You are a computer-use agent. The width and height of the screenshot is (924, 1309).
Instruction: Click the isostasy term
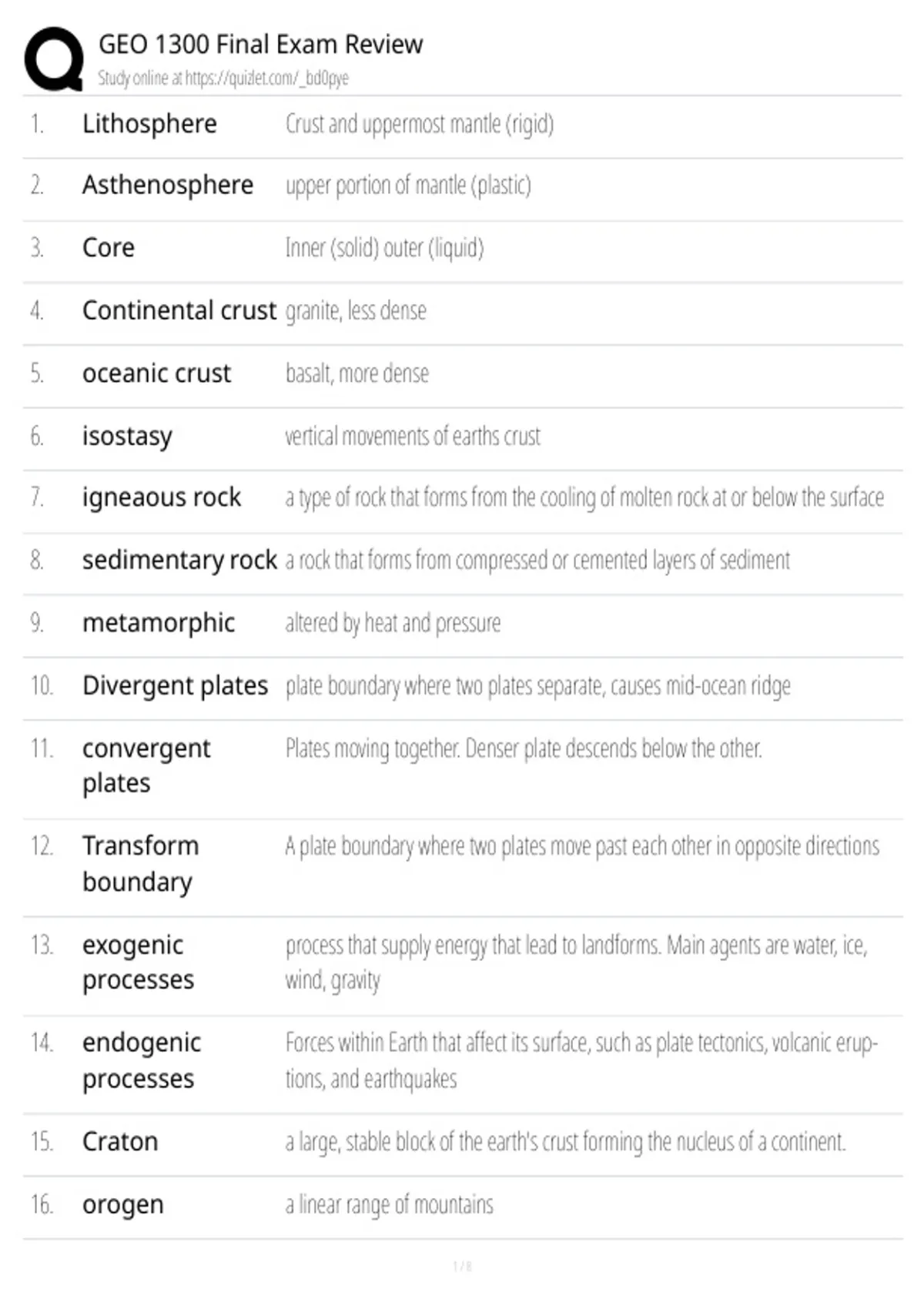pos(127,437)
